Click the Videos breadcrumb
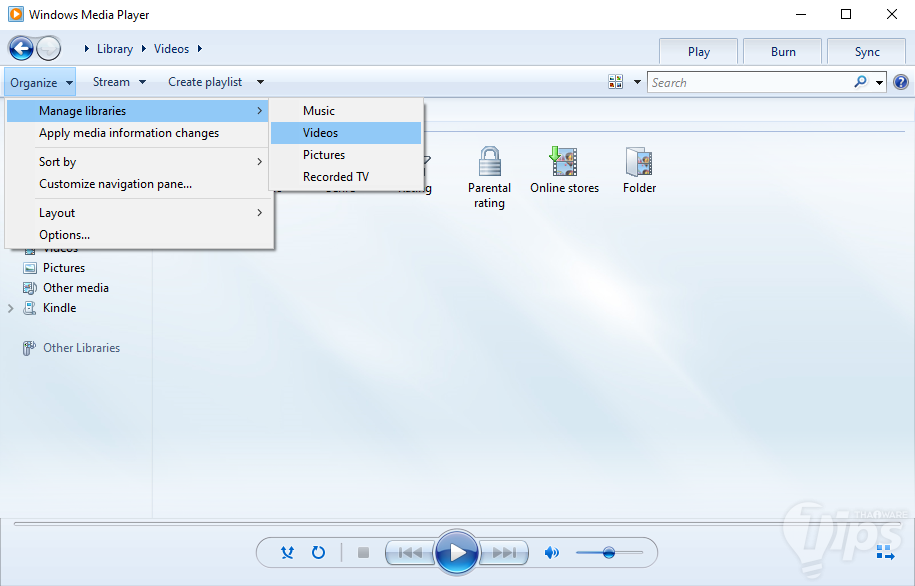Screen dimensions: 915x586 pyautogui.click(x=172, y=49)
